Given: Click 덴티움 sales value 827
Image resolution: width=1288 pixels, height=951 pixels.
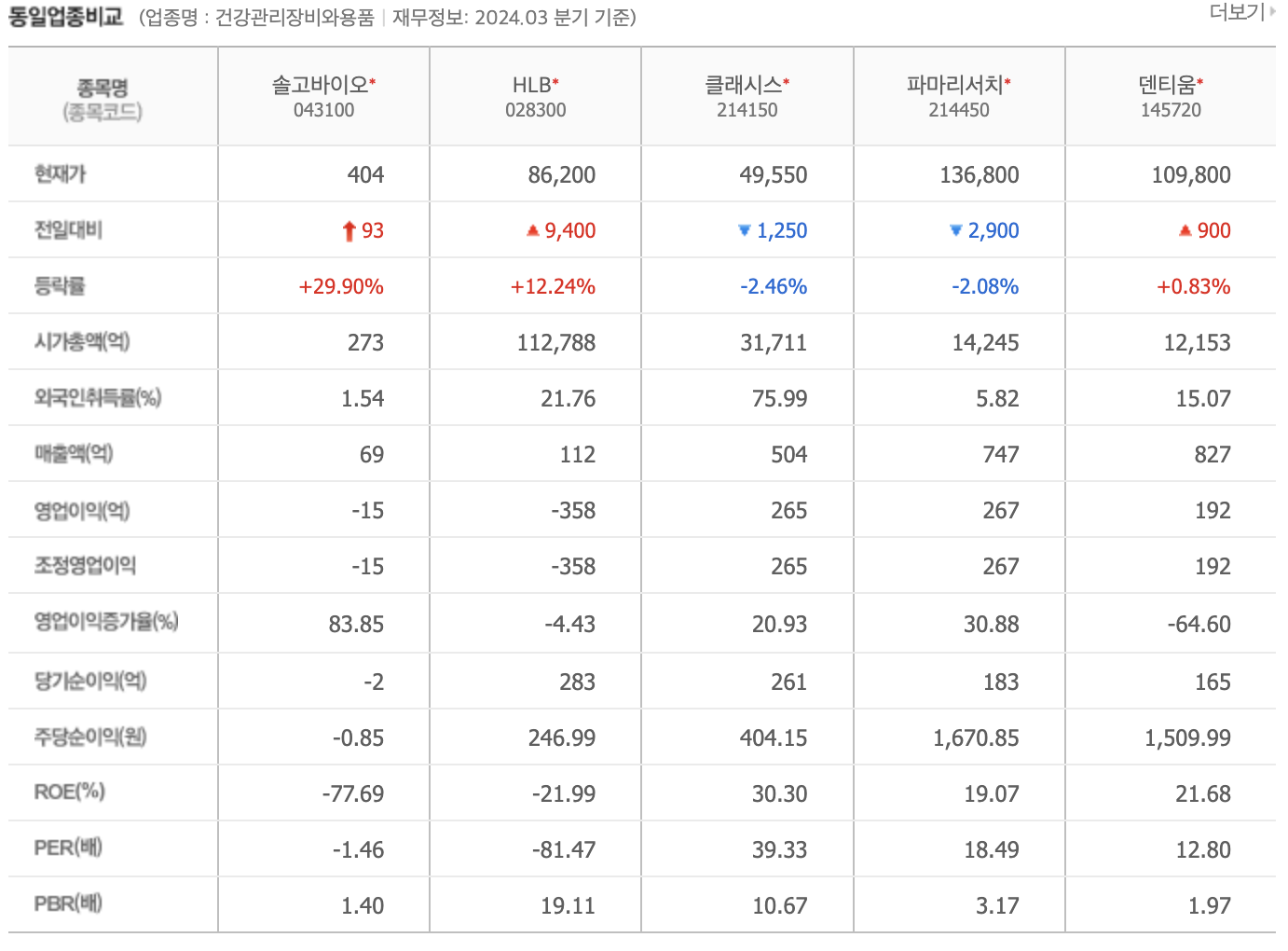Looking at the screenshot, I should (1213, 454).
